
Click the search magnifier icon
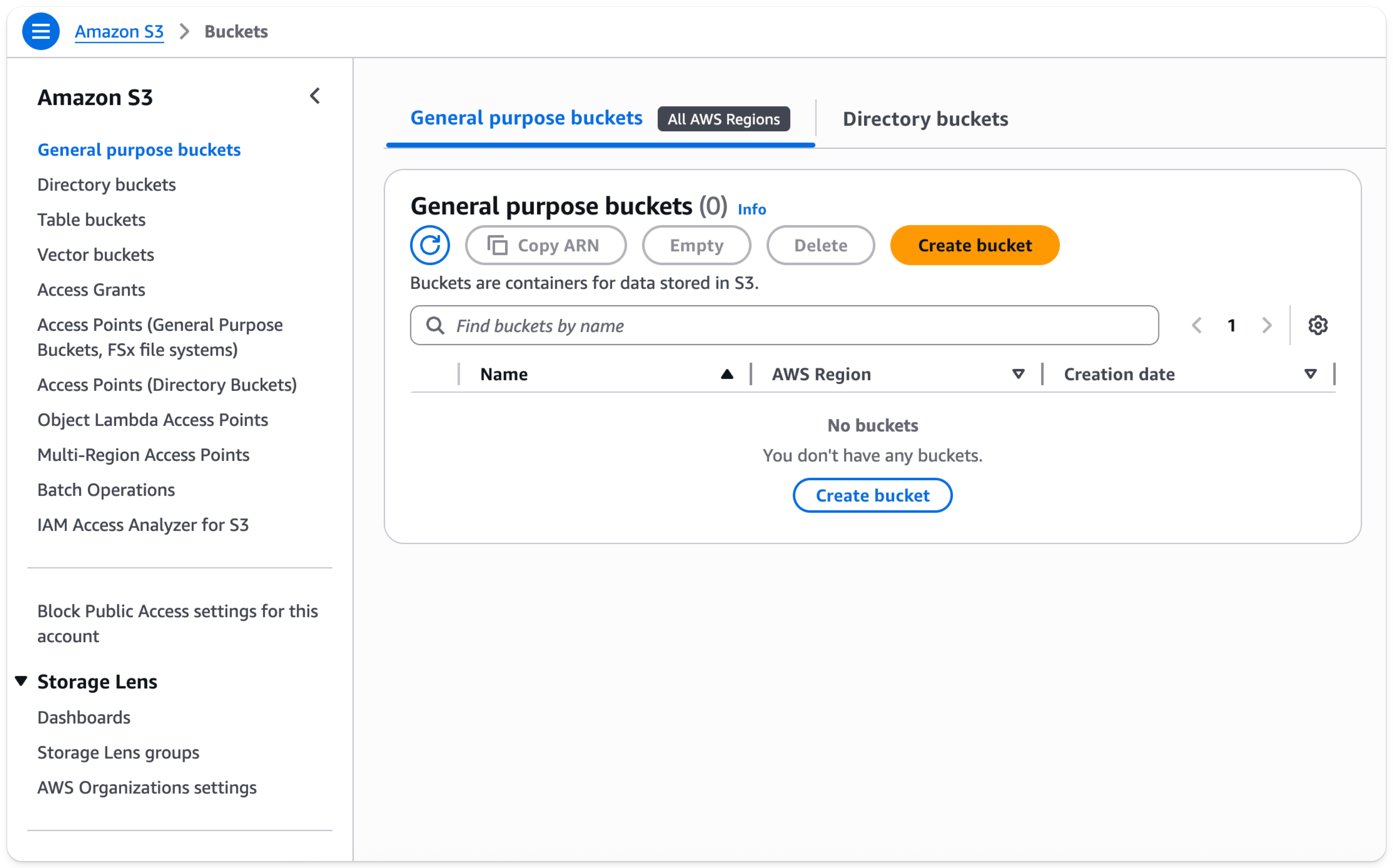pyautogui.click(x=435, y=325)
